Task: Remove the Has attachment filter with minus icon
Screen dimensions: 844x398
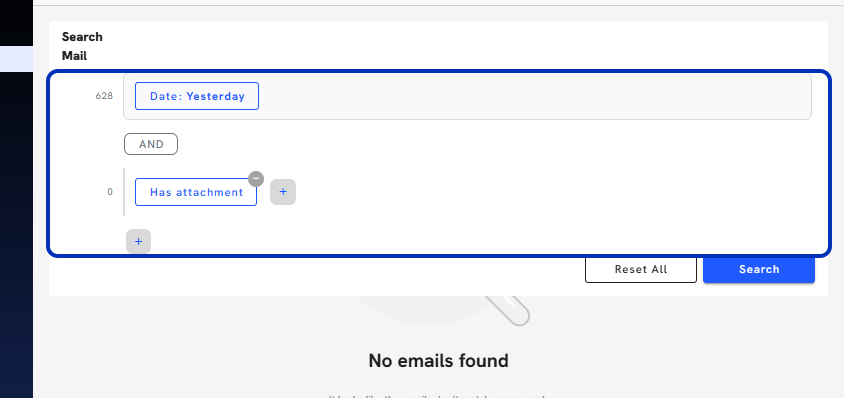Action: click(x=256, y=179)
